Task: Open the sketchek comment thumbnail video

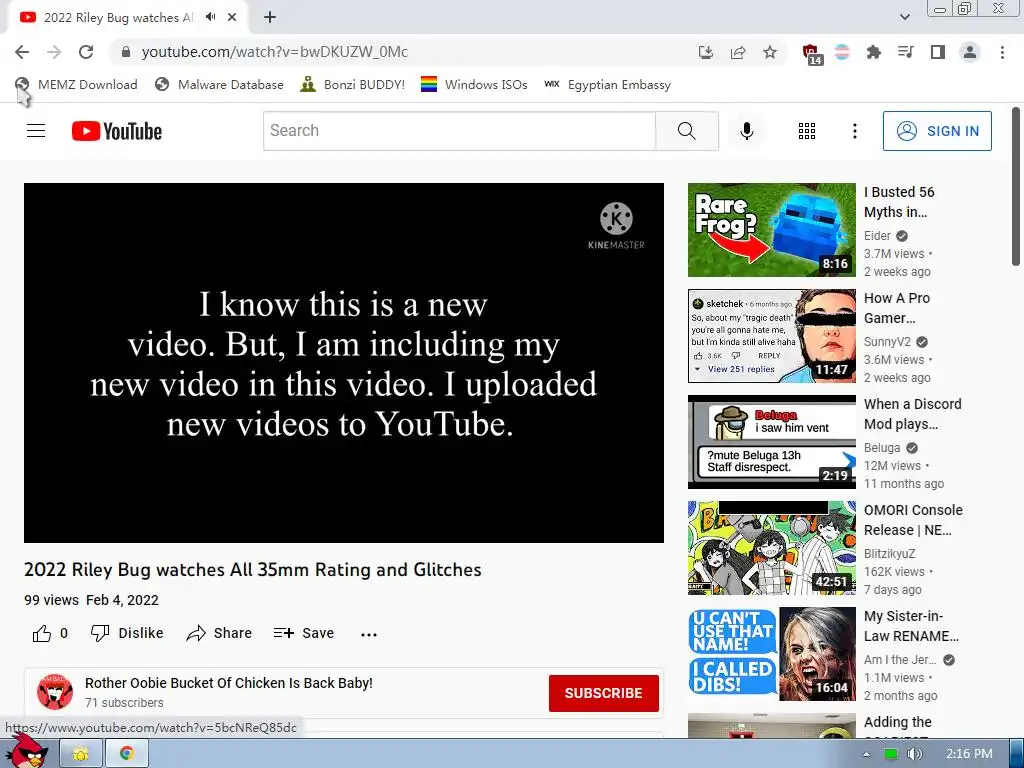Action: point(771,336)
